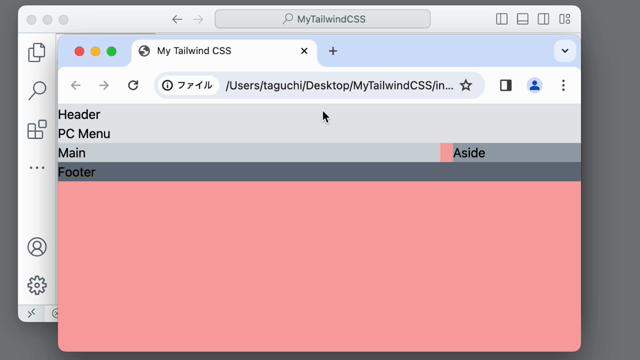Open Search view in VS Code sidebar
The height and width of the screenshot is (360, 640).
coord(37,90)
